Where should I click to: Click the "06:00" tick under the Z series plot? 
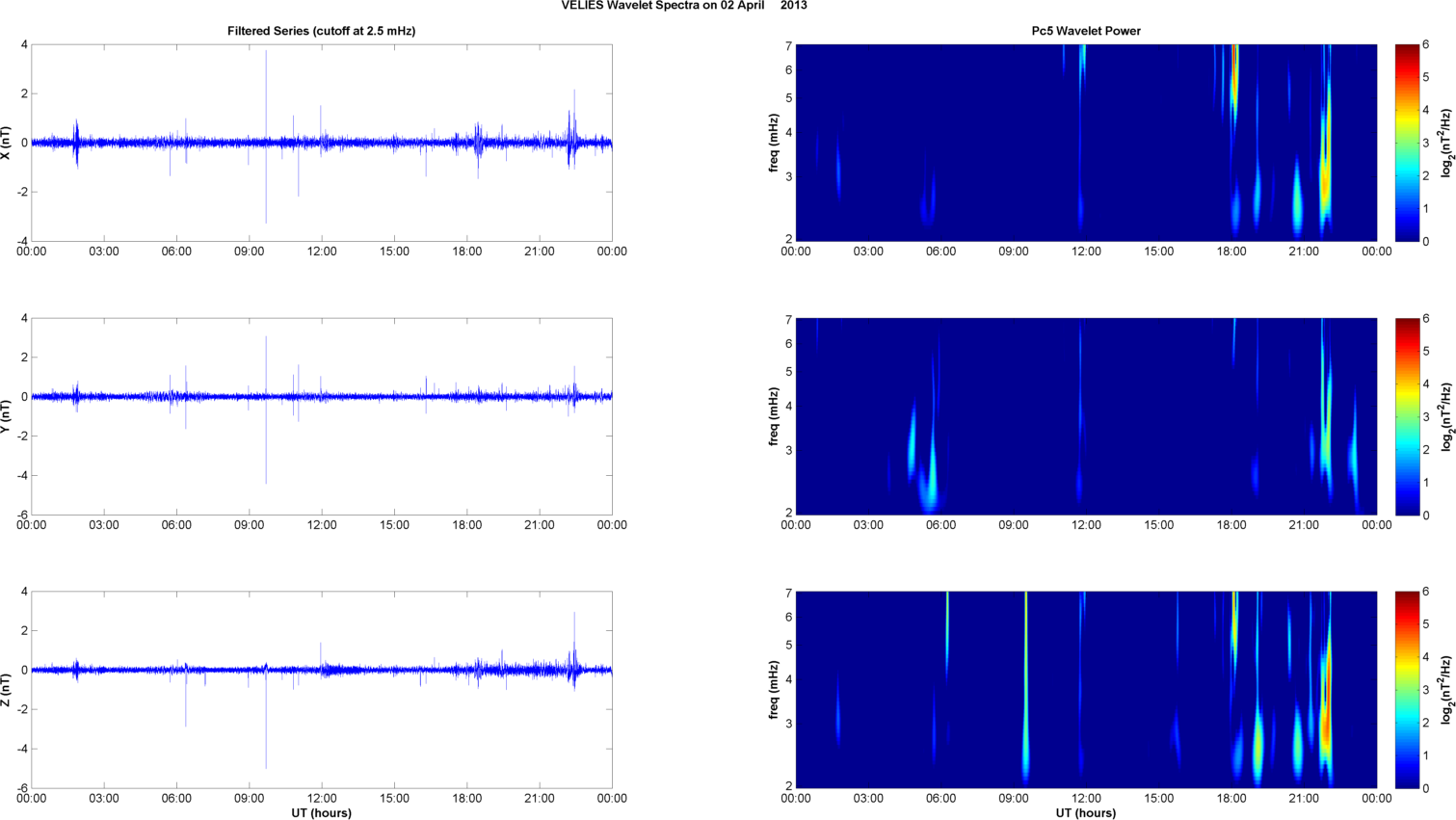pos(176,799)
